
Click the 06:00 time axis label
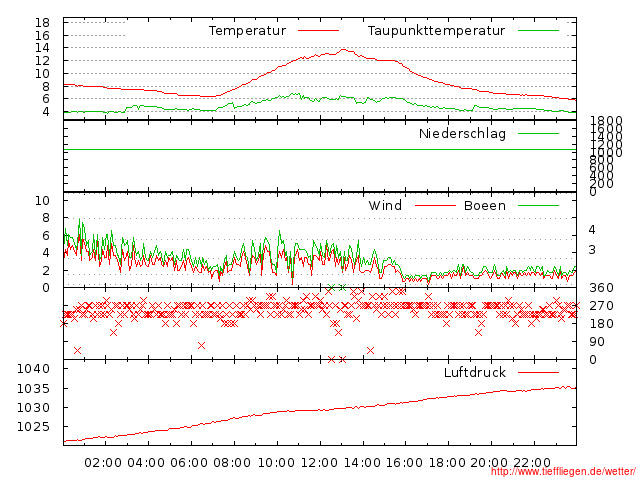tap(189, 463)
